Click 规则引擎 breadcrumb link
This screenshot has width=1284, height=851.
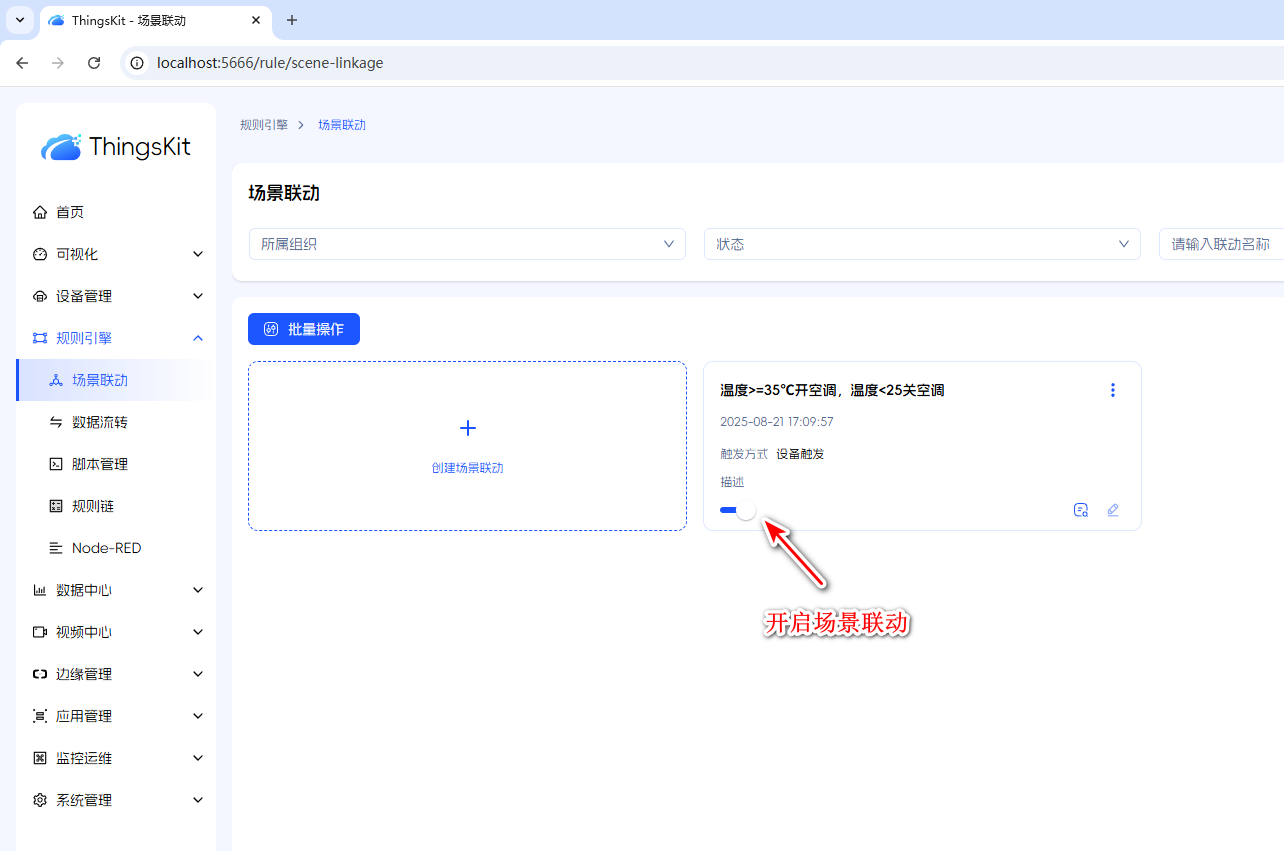point(264,125)
